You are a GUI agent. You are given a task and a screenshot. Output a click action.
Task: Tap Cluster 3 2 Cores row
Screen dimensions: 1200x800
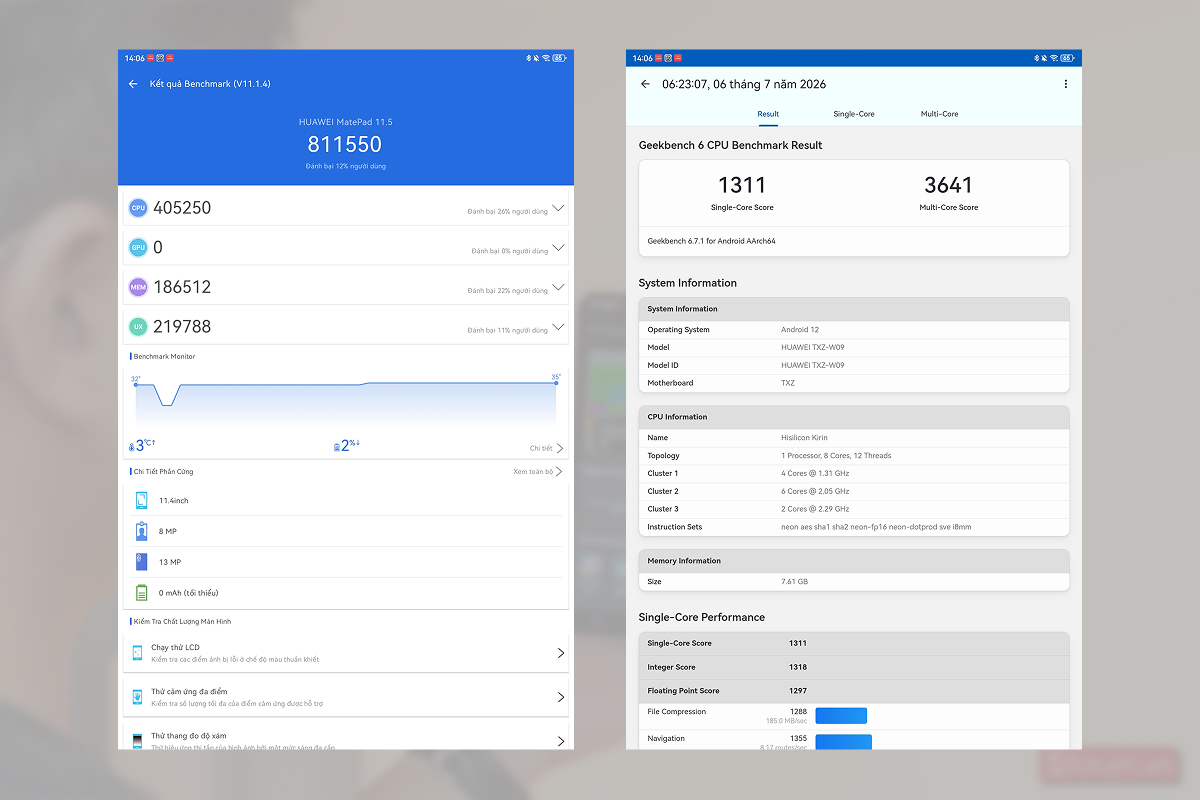pos(854,509)
